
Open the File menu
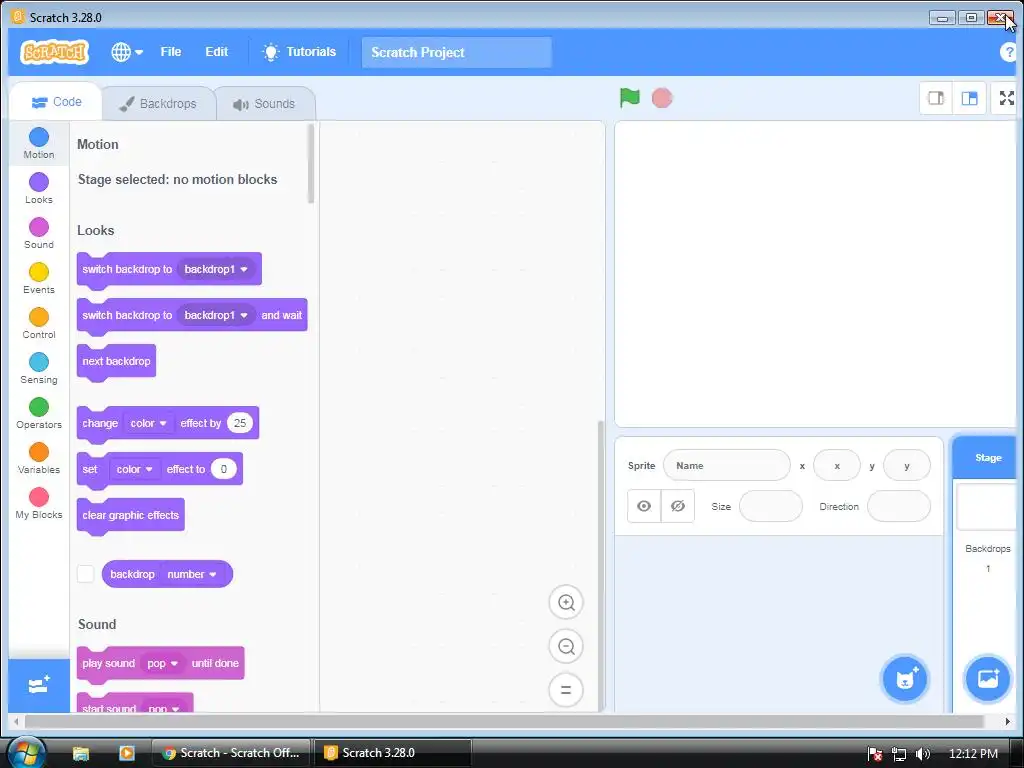click(x=170, y=52)
